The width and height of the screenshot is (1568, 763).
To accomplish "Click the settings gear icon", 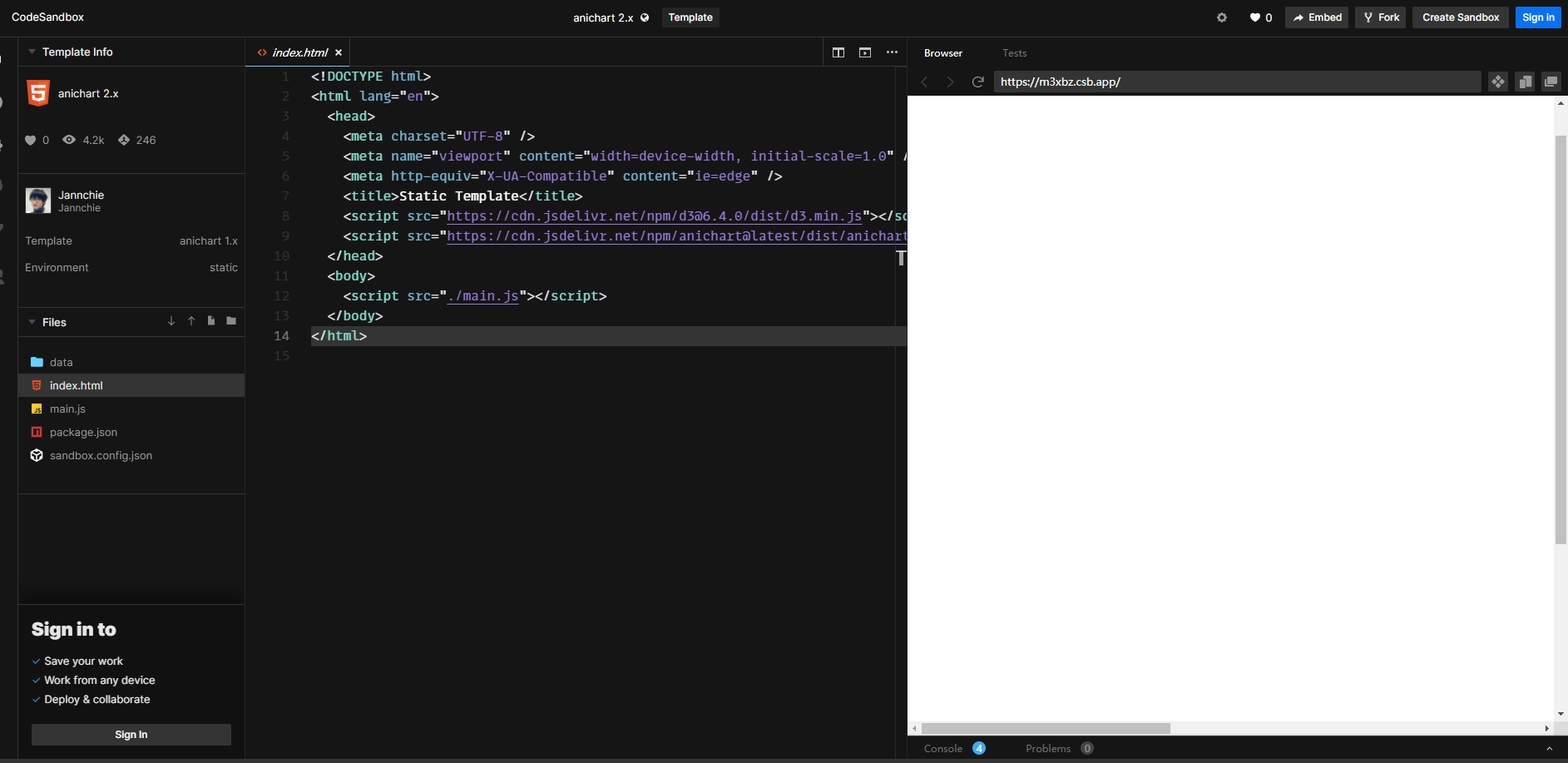I will [1222, 17].
